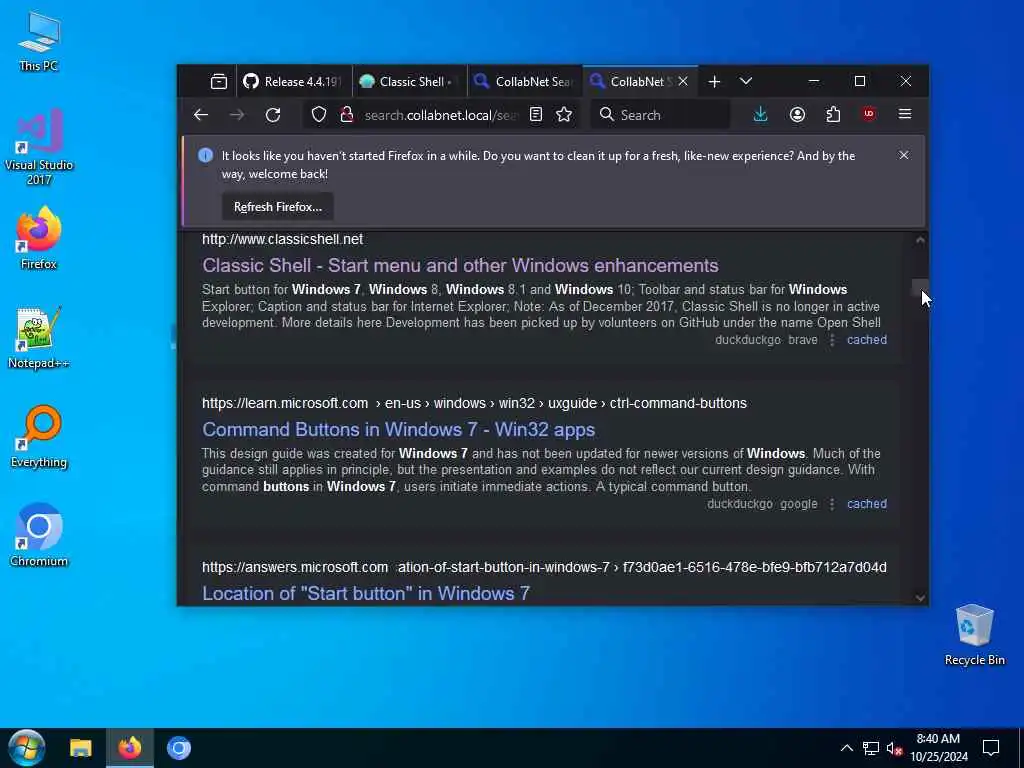Open uBlock Origin extension icon

[x=869, y=114]
